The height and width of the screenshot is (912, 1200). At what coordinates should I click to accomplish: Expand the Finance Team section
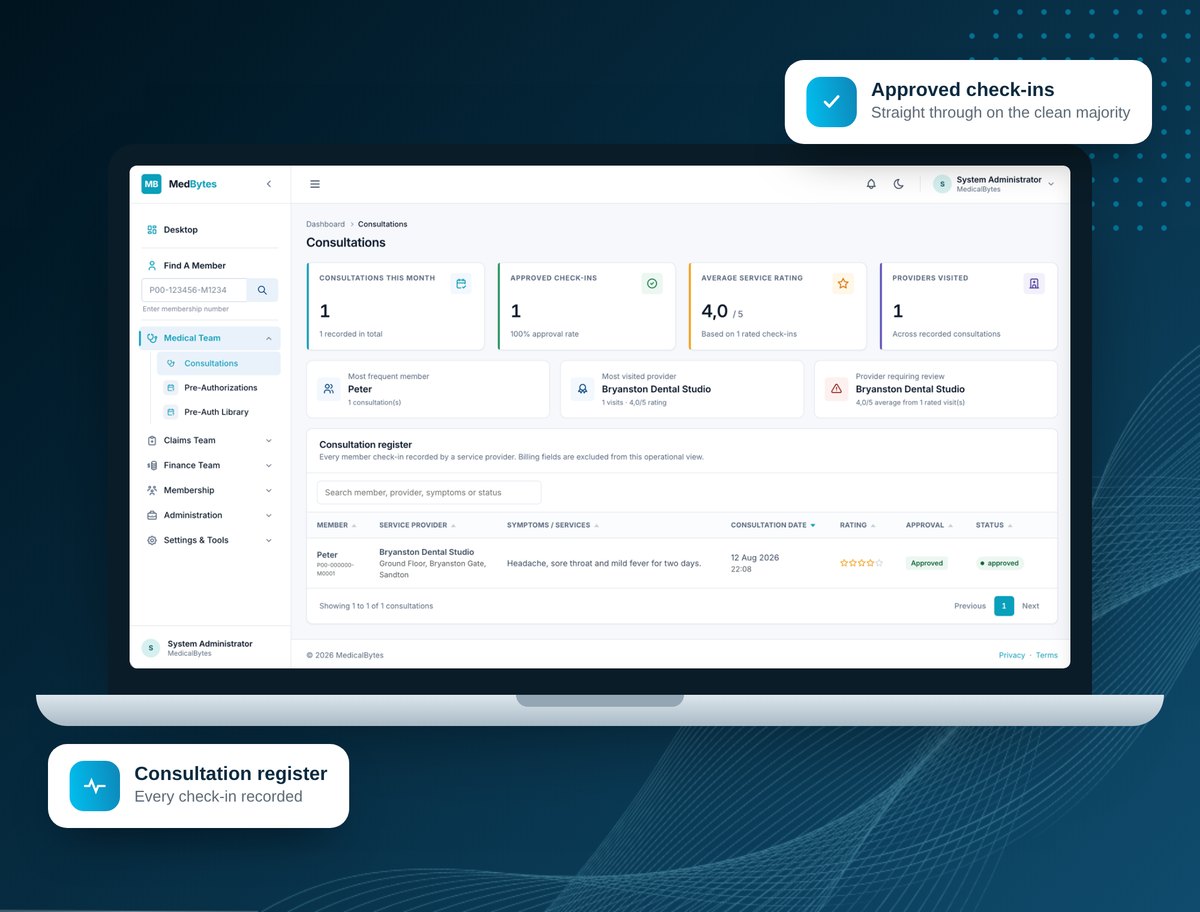210,465
